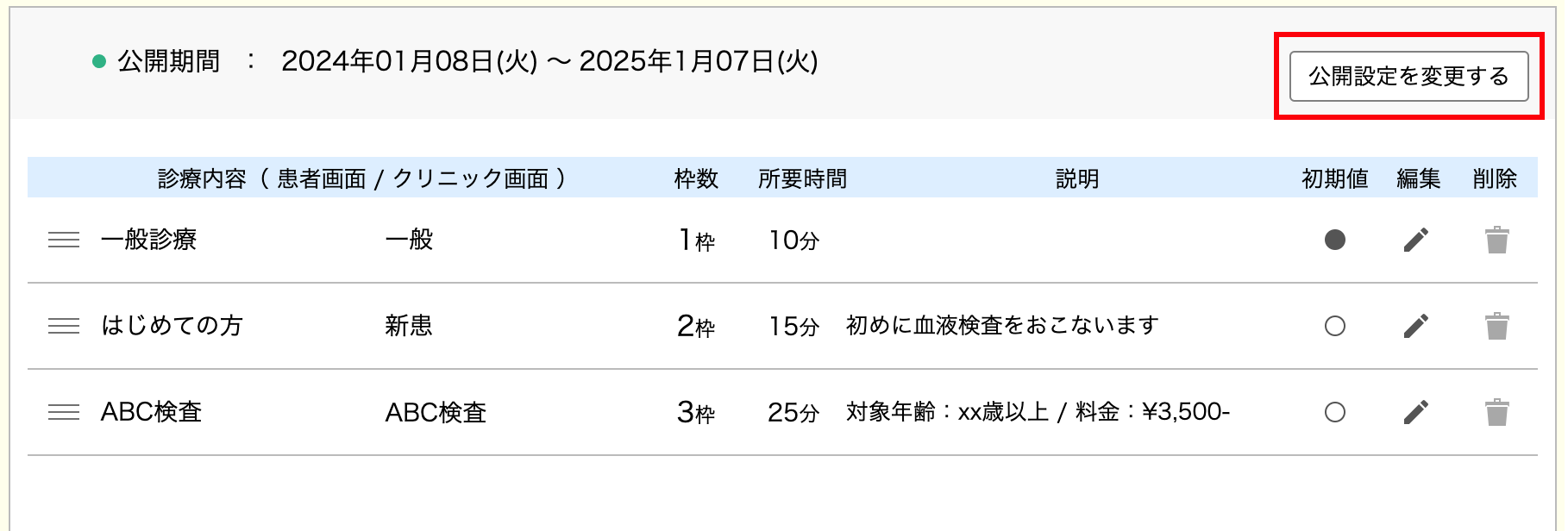Grab the reorder handle for ABC検査

tap(64, 412)
